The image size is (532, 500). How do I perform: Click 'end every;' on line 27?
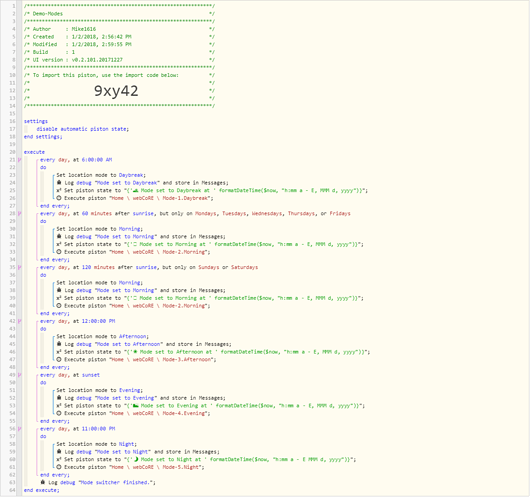click(x=55, y=207)
